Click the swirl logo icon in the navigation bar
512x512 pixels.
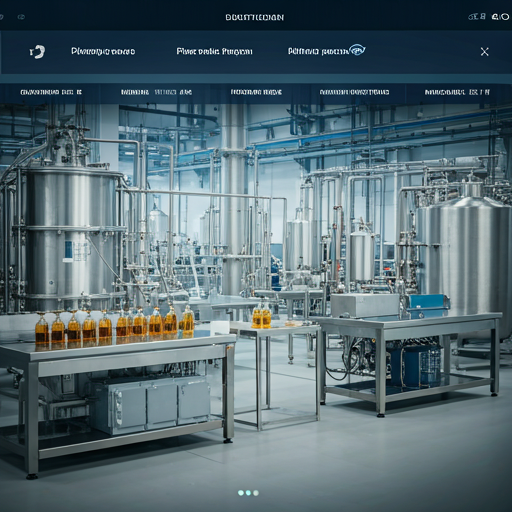(38, 51)
